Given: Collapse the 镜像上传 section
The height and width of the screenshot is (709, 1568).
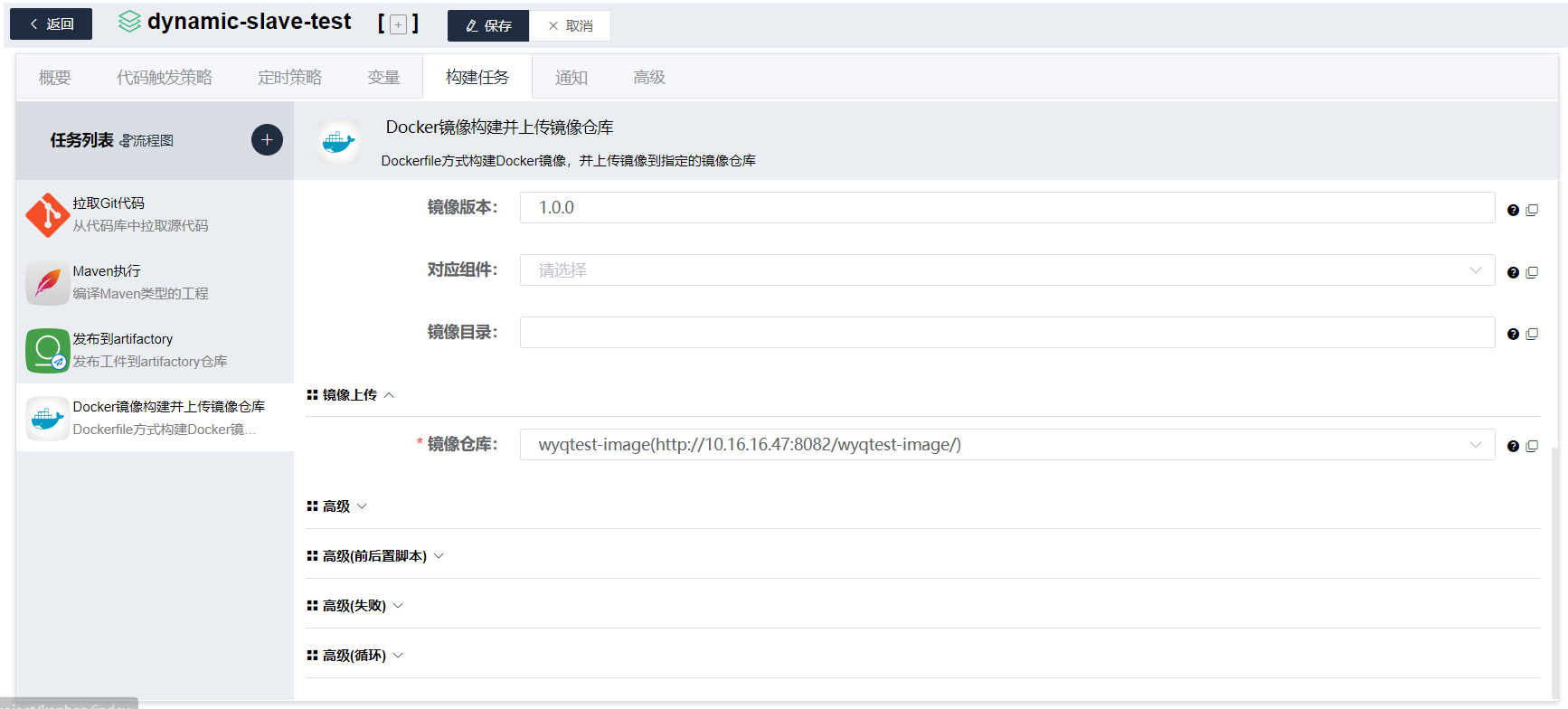Looking at the screenshot, I should (351, 395).
